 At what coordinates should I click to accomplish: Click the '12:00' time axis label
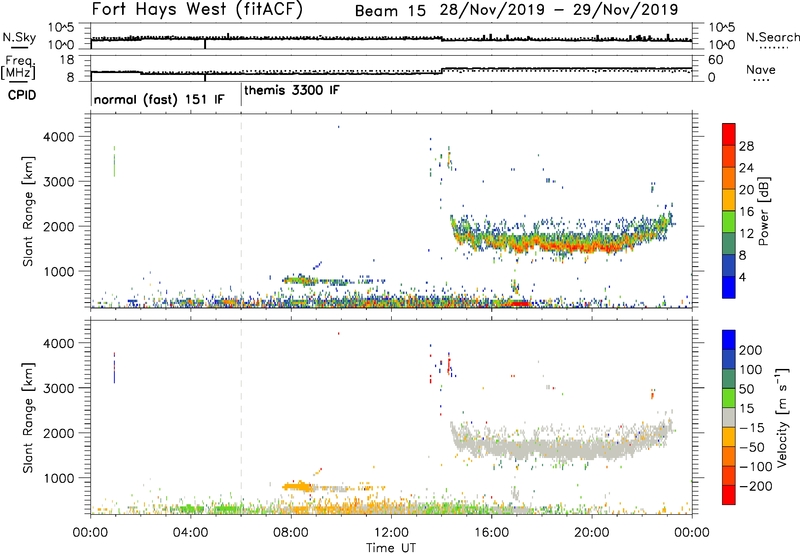(x=391, y=533)
